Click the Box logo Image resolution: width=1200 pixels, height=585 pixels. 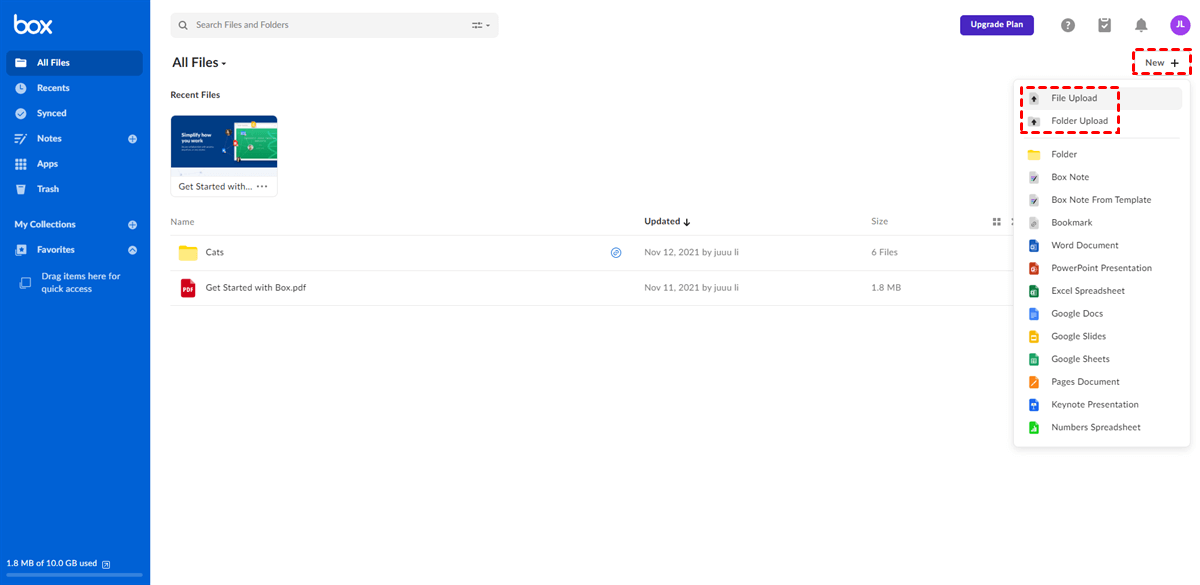point(33,25)
